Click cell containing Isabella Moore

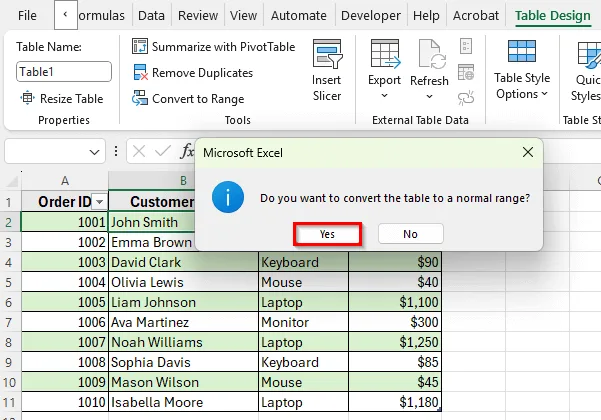[x=183, y=402]
